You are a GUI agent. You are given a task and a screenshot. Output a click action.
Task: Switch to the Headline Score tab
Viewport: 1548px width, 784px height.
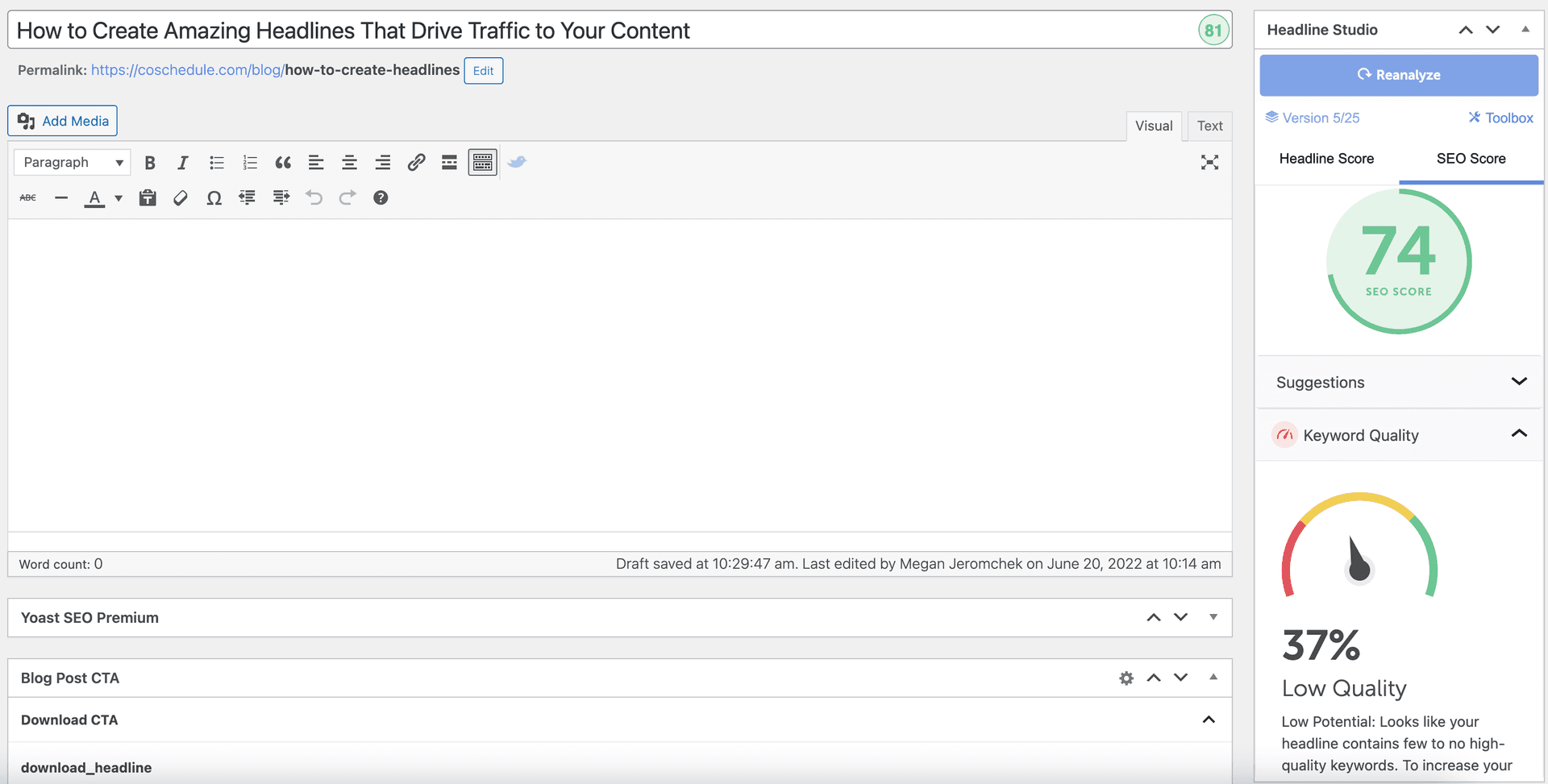(1327, 159)
